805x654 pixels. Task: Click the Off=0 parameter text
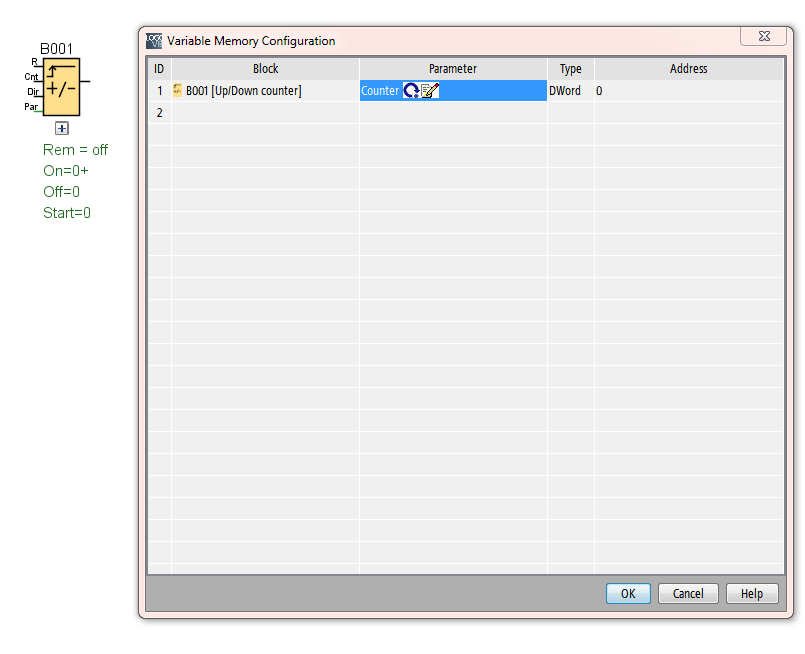[x=62, y=191]
